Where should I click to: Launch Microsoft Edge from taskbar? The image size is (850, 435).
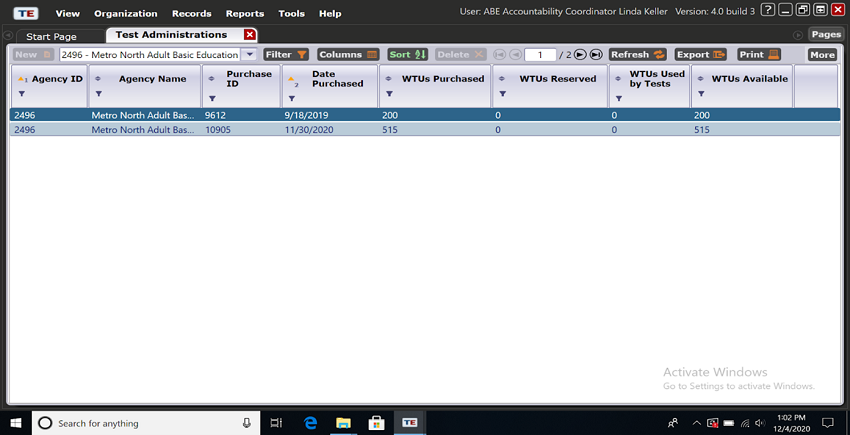310,423
